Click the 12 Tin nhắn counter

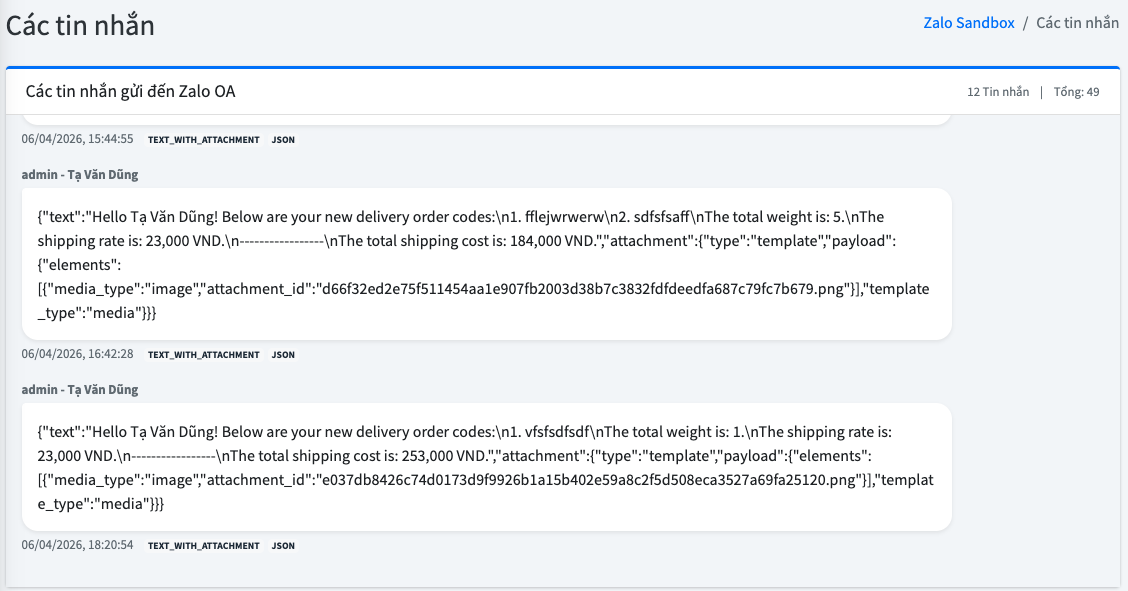click(x=998, y=92)
